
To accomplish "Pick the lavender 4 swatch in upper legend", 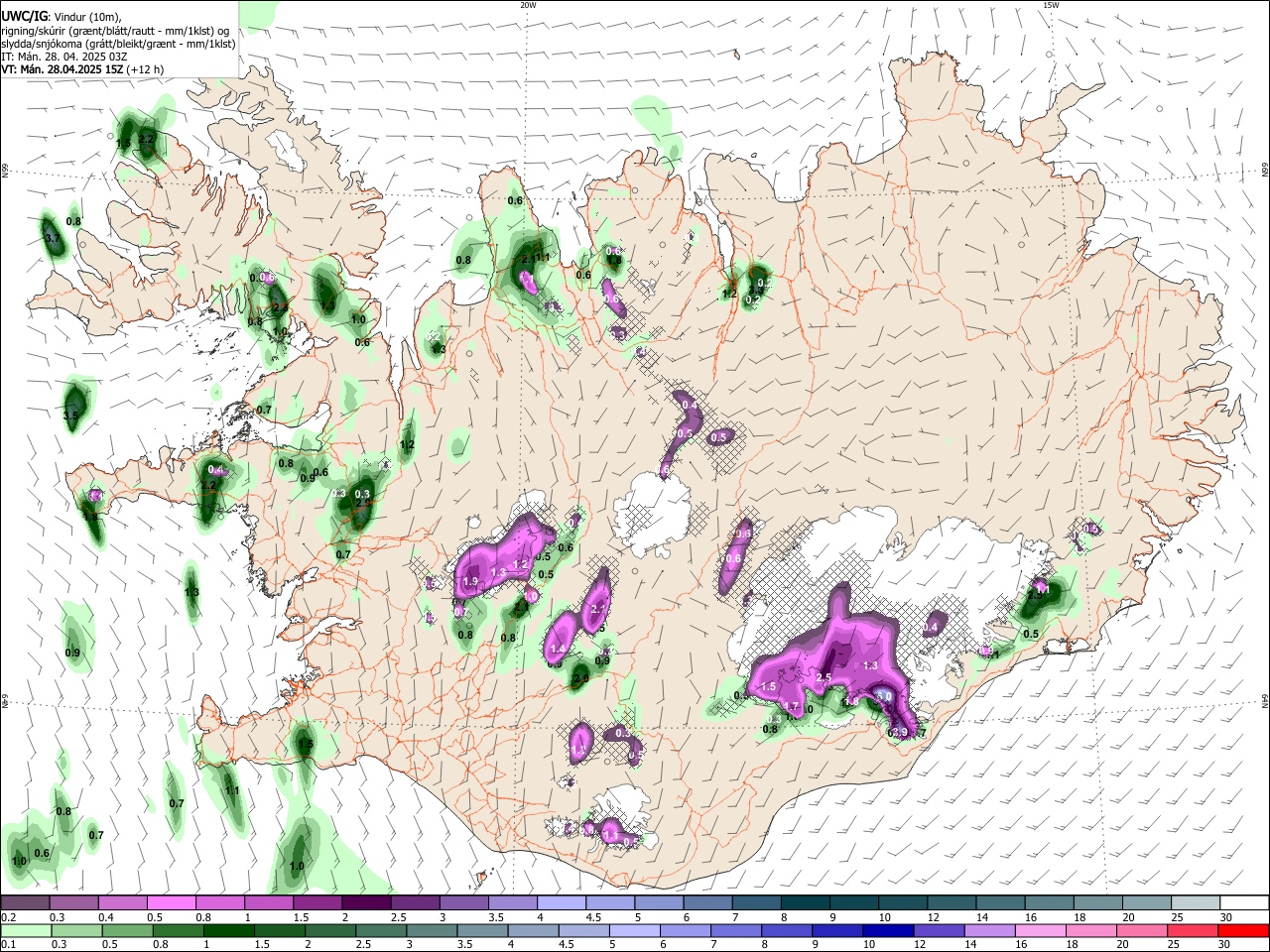I will [x=561, y=903].
